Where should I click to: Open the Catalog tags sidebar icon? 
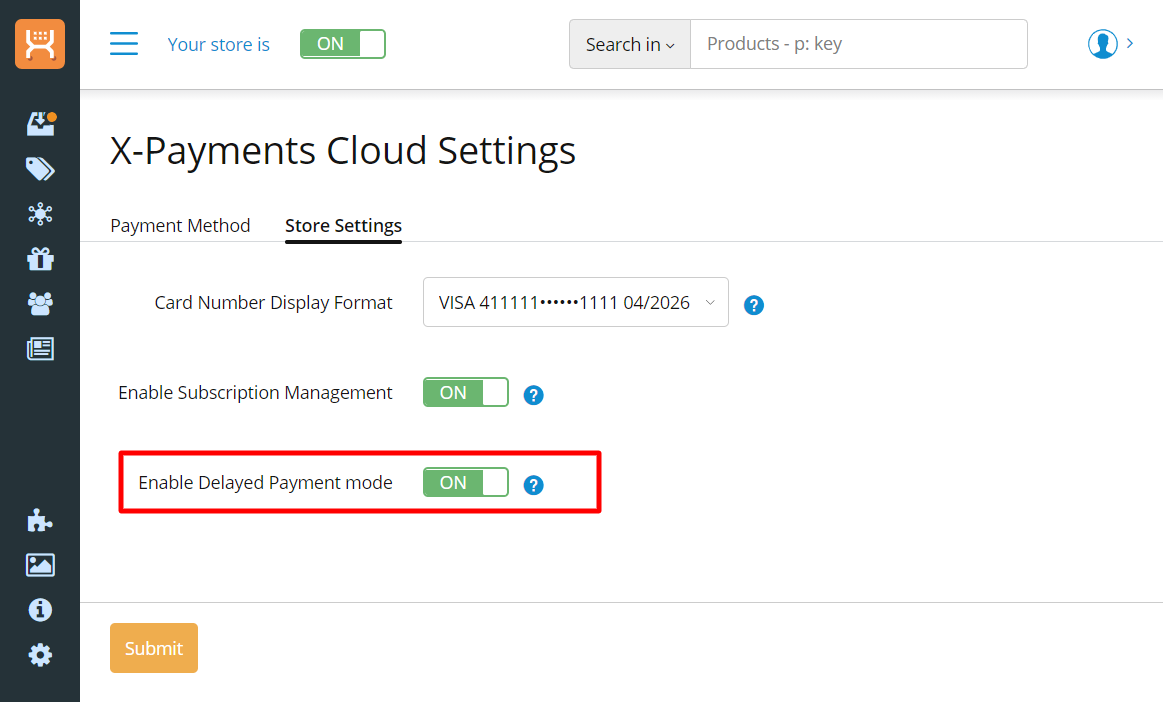(x=40, y=169)
